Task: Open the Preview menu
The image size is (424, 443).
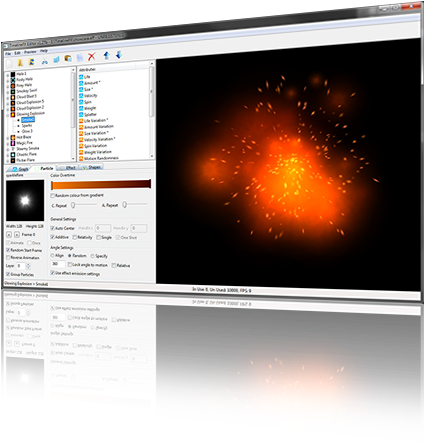Action: pyautogui.click(x=30, y=52)
